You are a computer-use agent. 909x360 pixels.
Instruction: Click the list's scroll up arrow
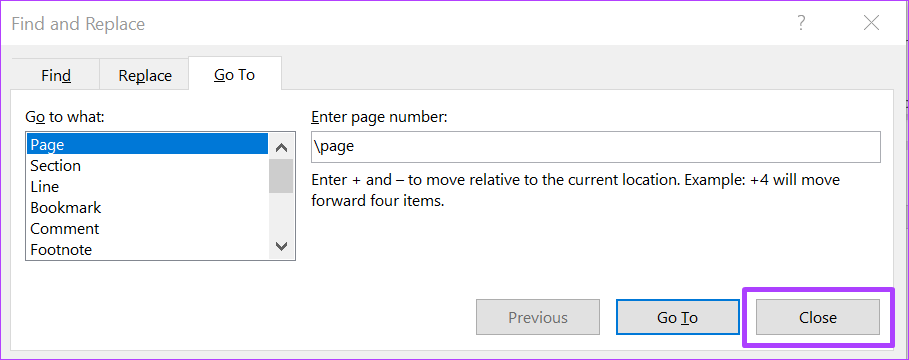[281, 147]
